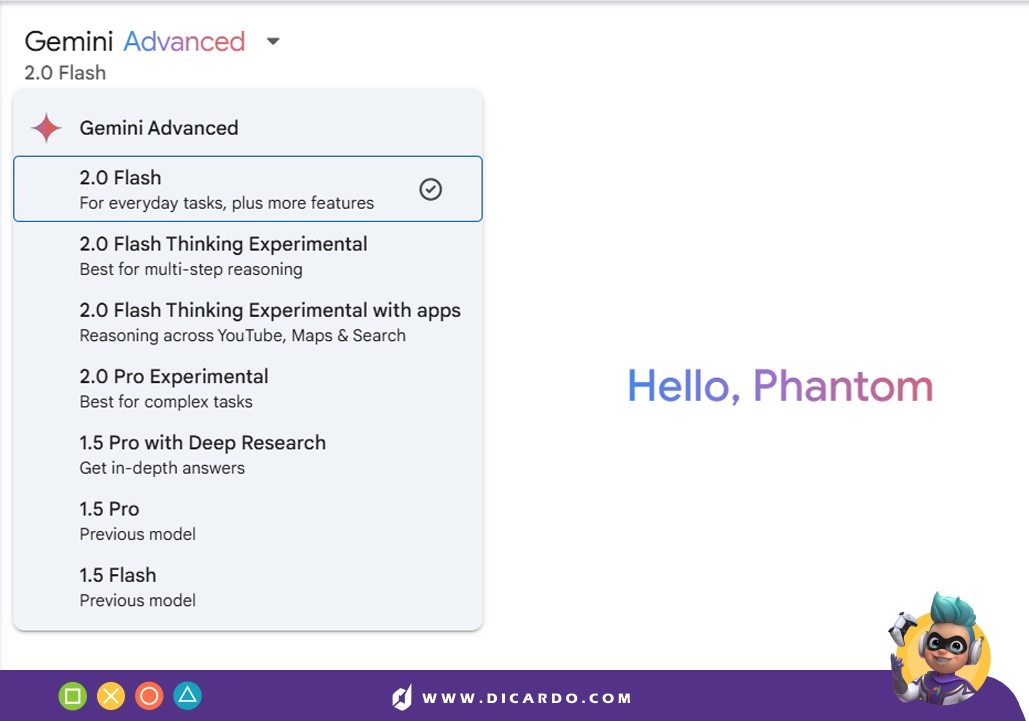Select the 1.5 Pro previous model
Viewport: 1029px width, 721px height.
coord(248,521)
